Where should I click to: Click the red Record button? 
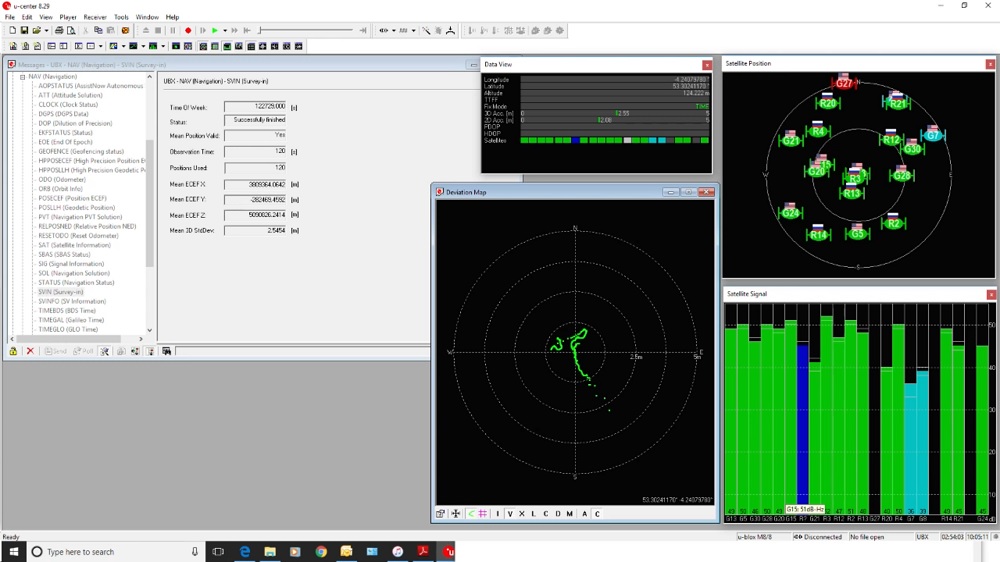[188, 31]
